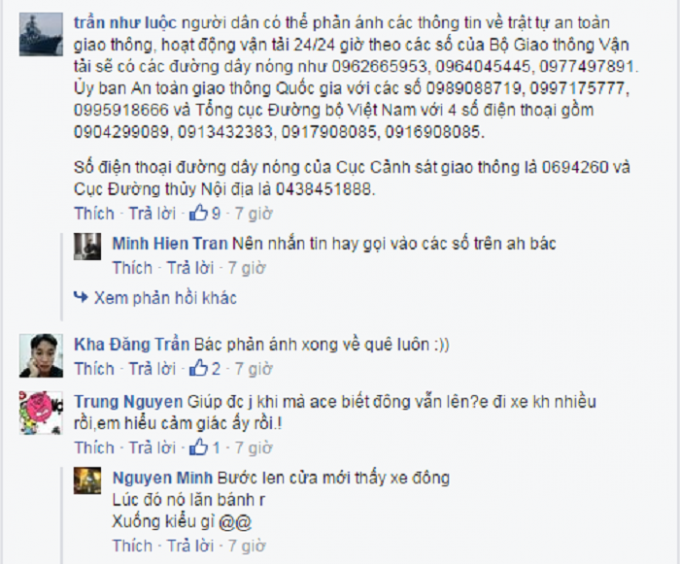Click the thumbs-up icon showing 9 likes
Image resolution: width=680 pixels, height=564 pixels.
click(199, 213)
